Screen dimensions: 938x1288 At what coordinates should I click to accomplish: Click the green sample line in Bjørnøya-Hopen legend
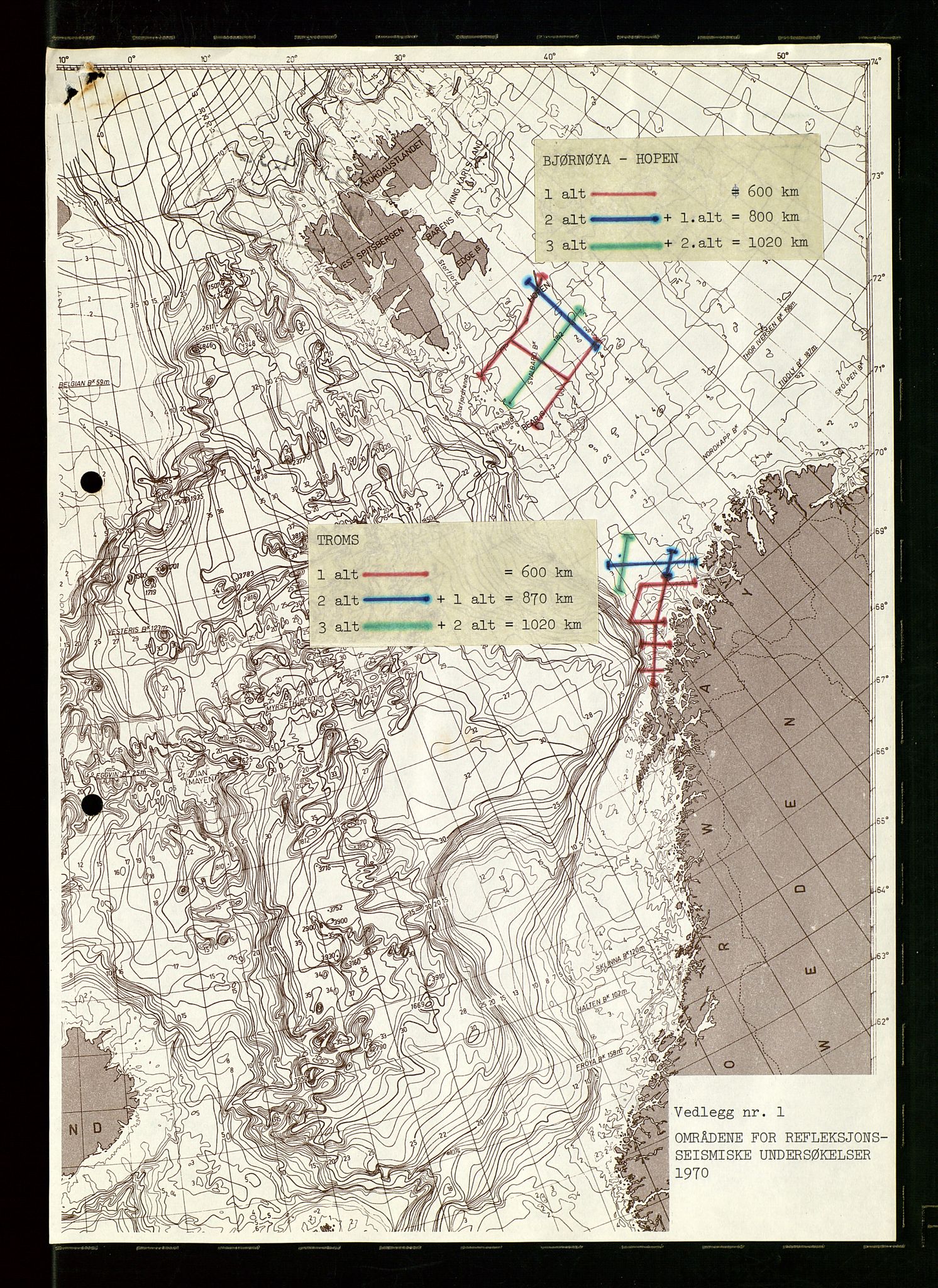point(626,246)
